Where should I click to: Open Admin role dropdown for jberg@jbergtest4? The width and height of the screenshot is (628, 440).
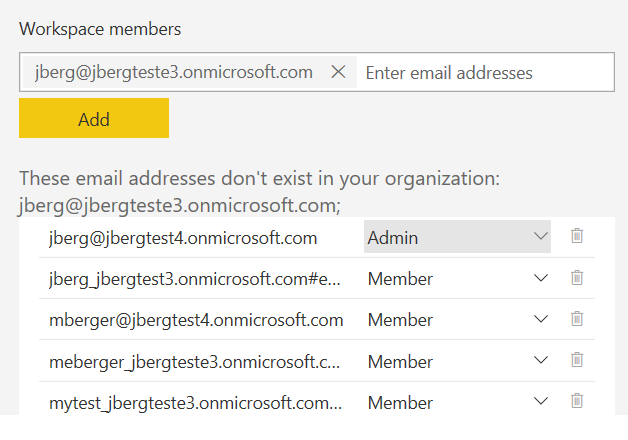457,237
